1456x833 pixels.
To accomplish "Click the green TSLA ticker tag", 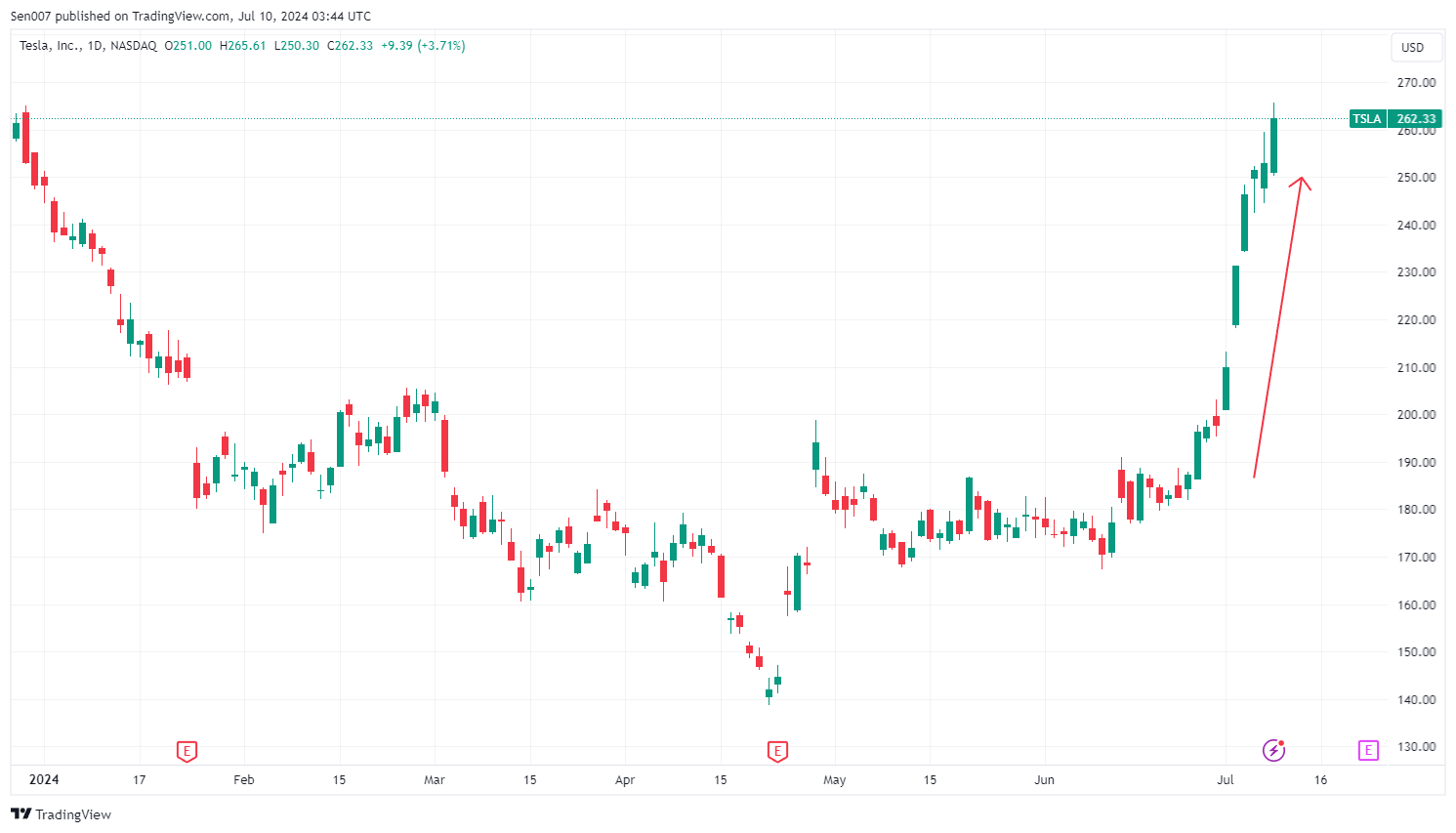I will (x=1367, y=119).
